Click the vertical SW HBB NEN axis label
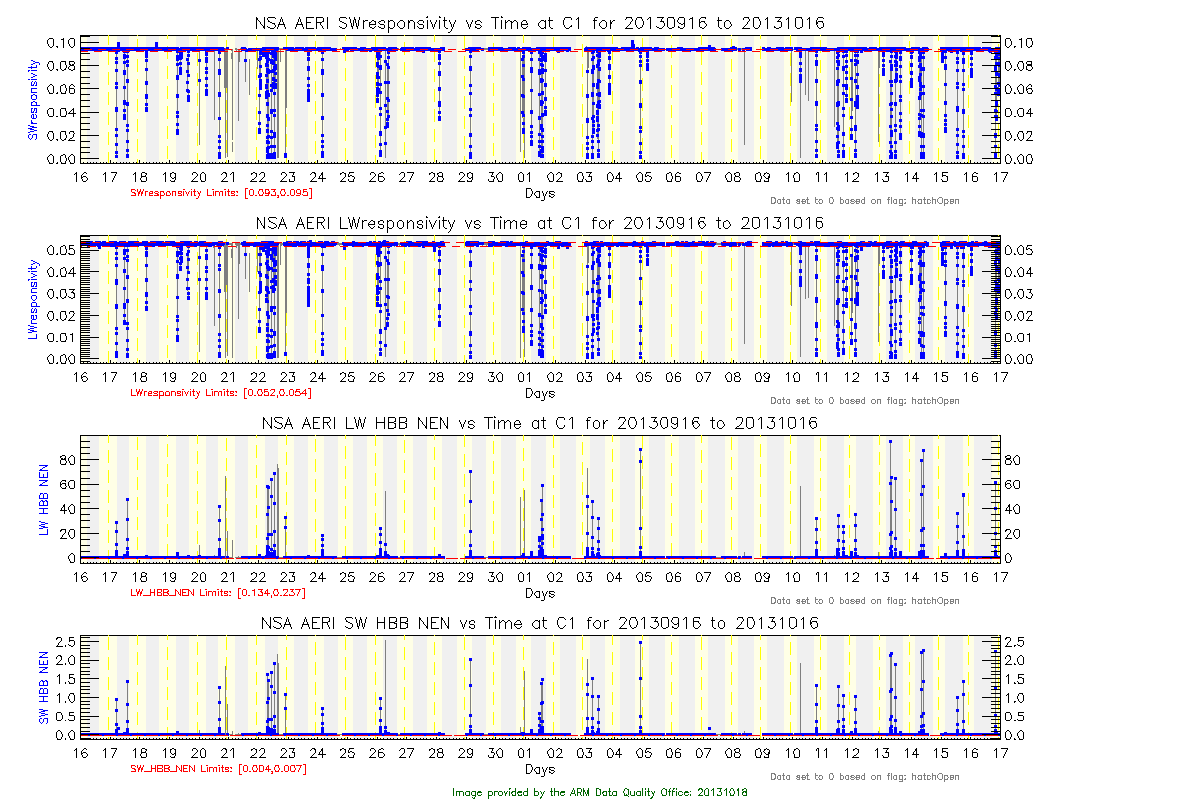 pyautogui.click(x=44, y=688)
